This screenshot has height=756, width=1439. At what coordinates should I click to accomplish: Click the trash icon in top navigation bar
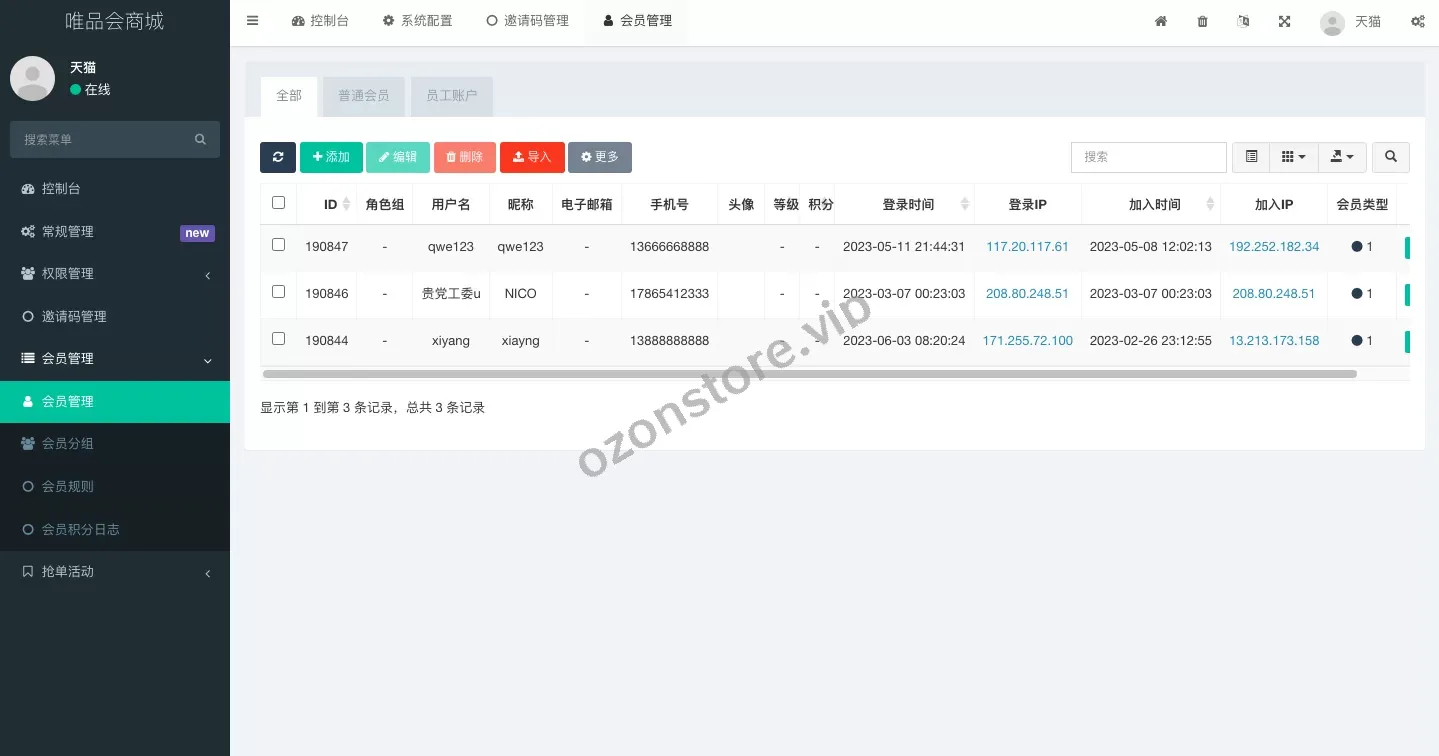(x=1202, y=21)
